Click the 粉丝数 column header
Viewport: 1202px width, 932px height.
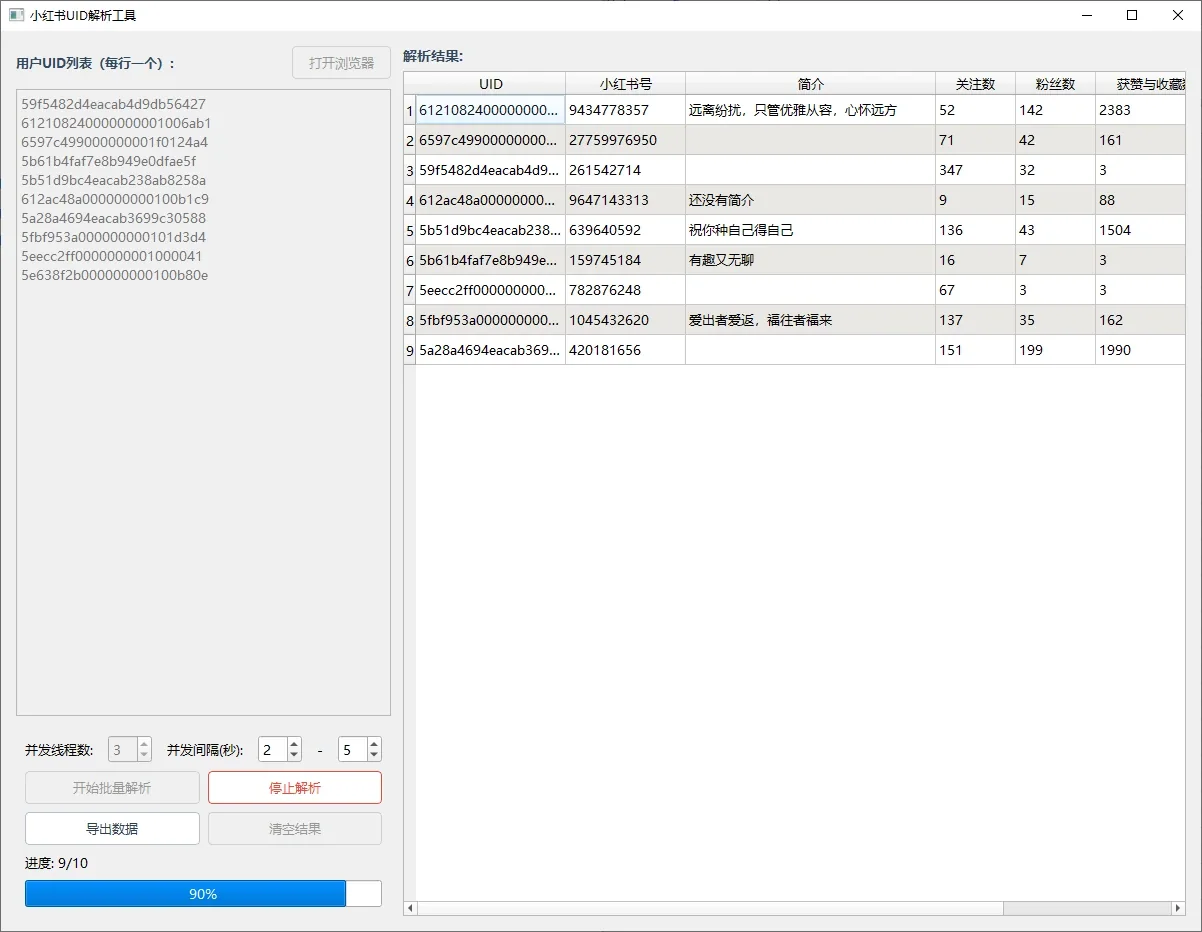click(1055, 84)
